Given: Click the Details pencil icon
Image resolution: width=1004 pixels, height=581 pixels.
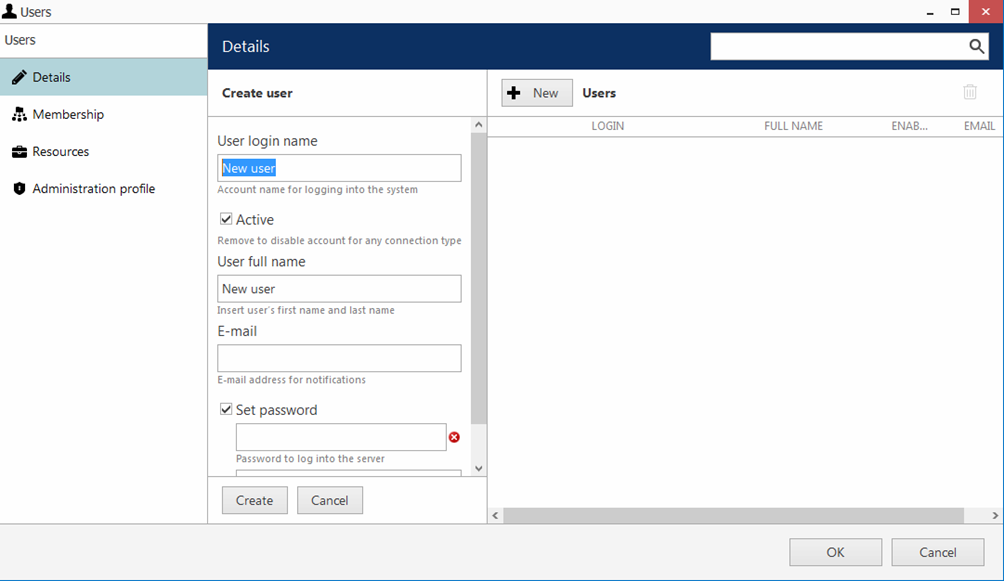Looking at the screenshot, I should [x=19, y=77].
